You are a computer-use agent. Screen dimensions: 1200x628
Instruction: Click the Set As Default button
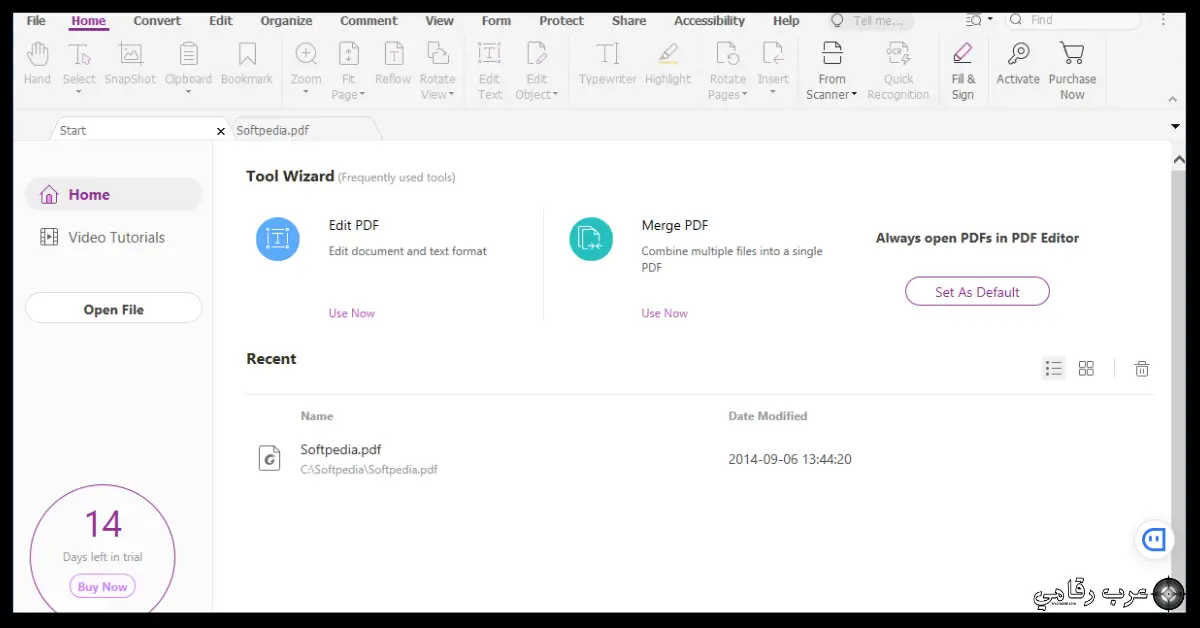tap(977, 291)
